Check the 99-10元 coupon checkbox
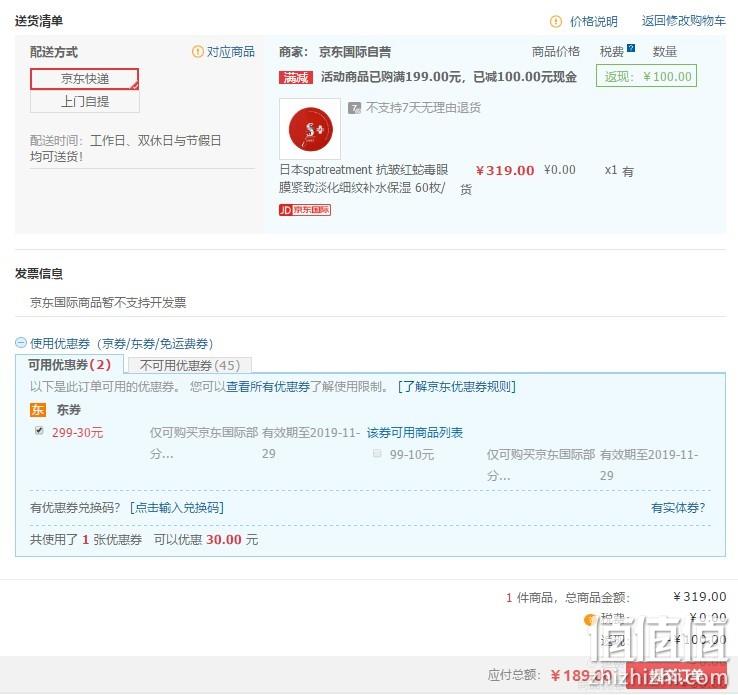 [377, 453]
